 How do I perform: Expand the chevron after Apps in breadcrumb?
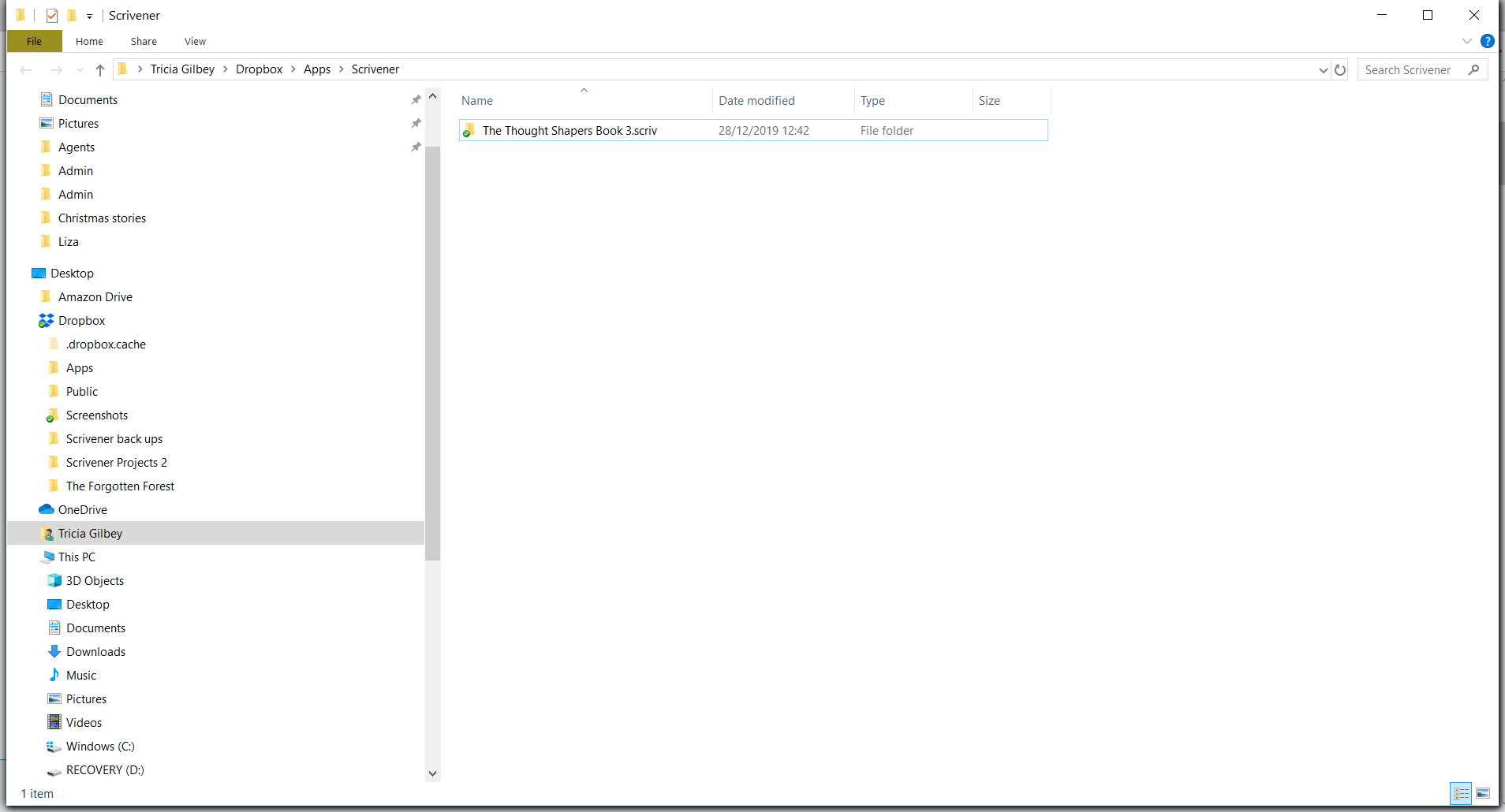[342, 69]
